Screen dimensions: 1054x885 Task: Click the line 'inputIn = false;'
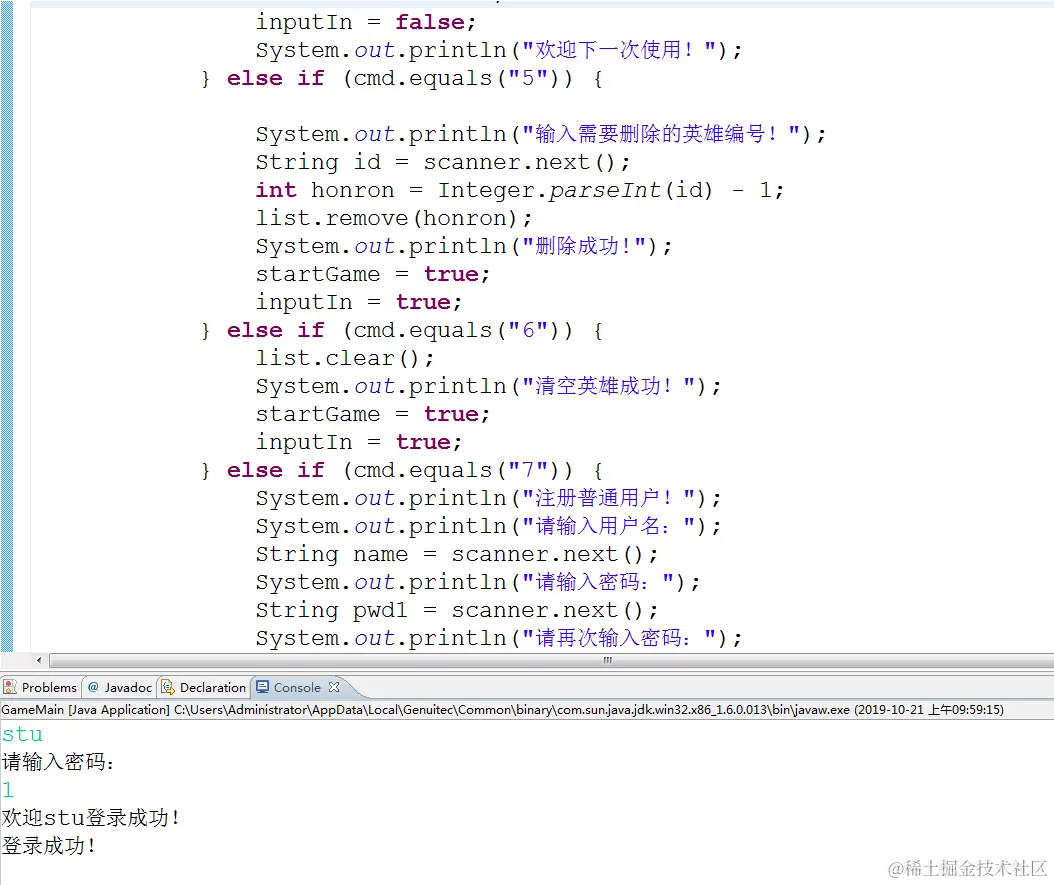pos(366,22)
